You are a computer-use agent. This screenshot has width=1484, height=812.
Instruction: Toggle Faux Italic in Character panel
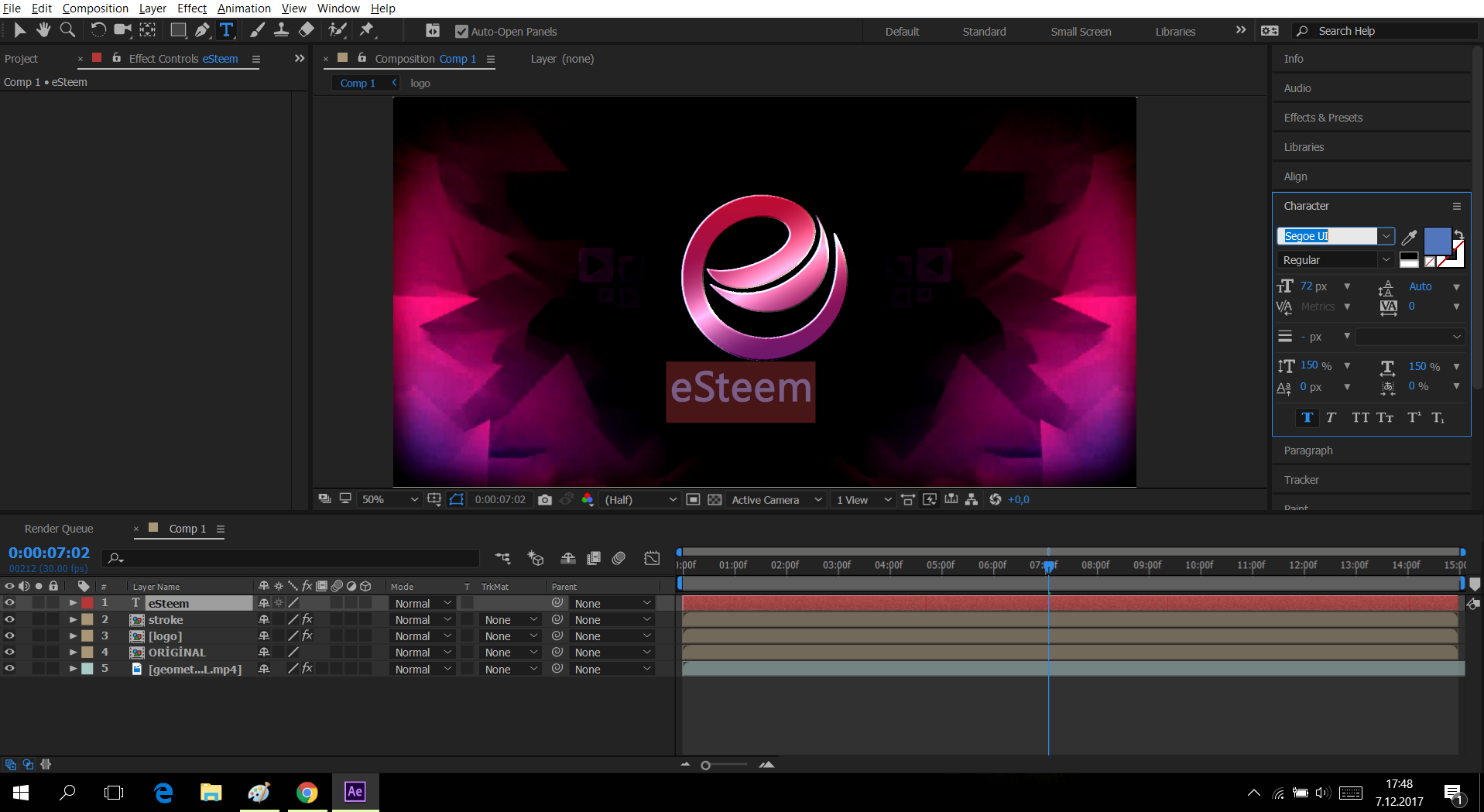[1331, 418]
